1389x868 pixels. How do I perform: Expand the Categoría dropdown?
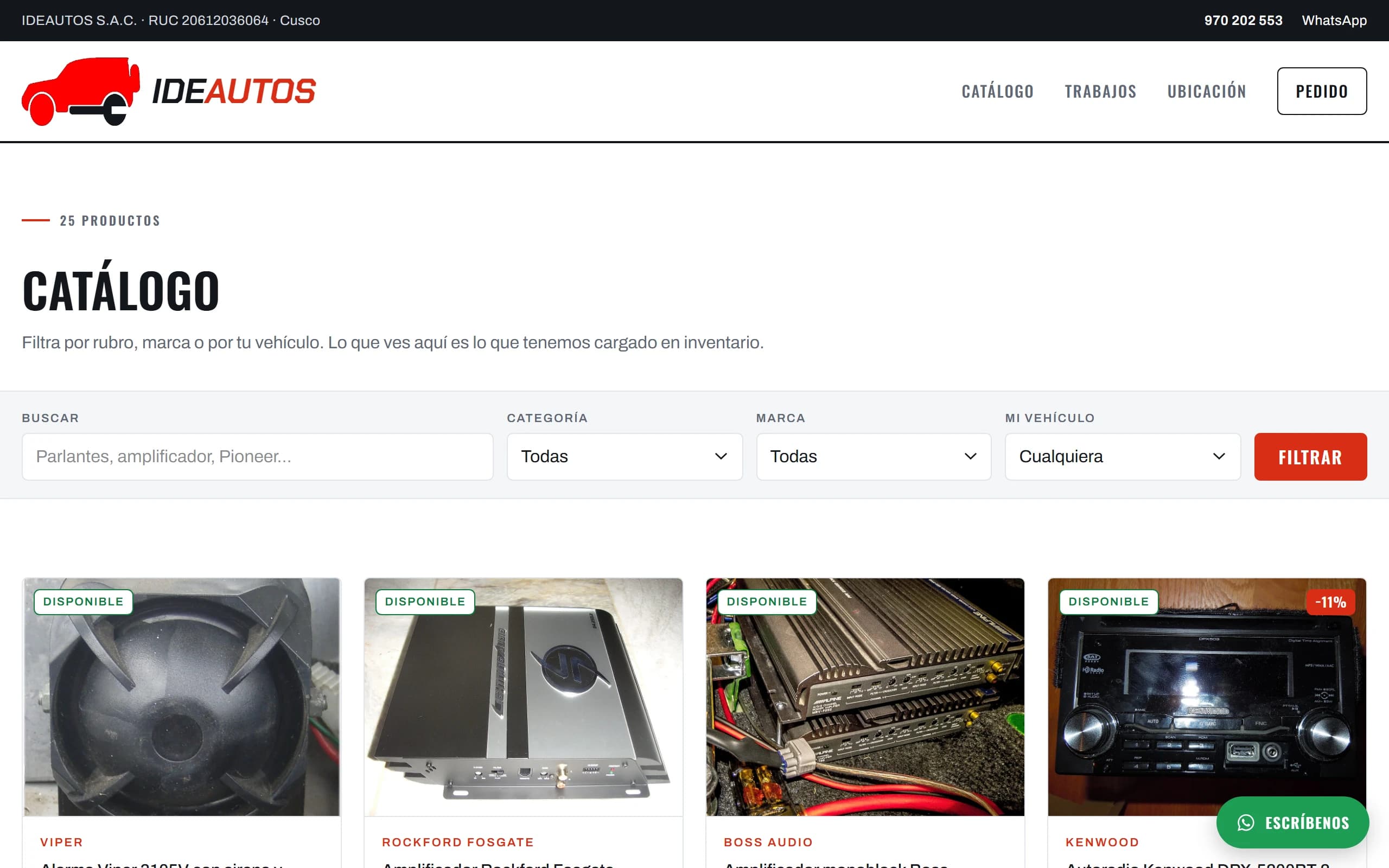[x=625, y=456]
